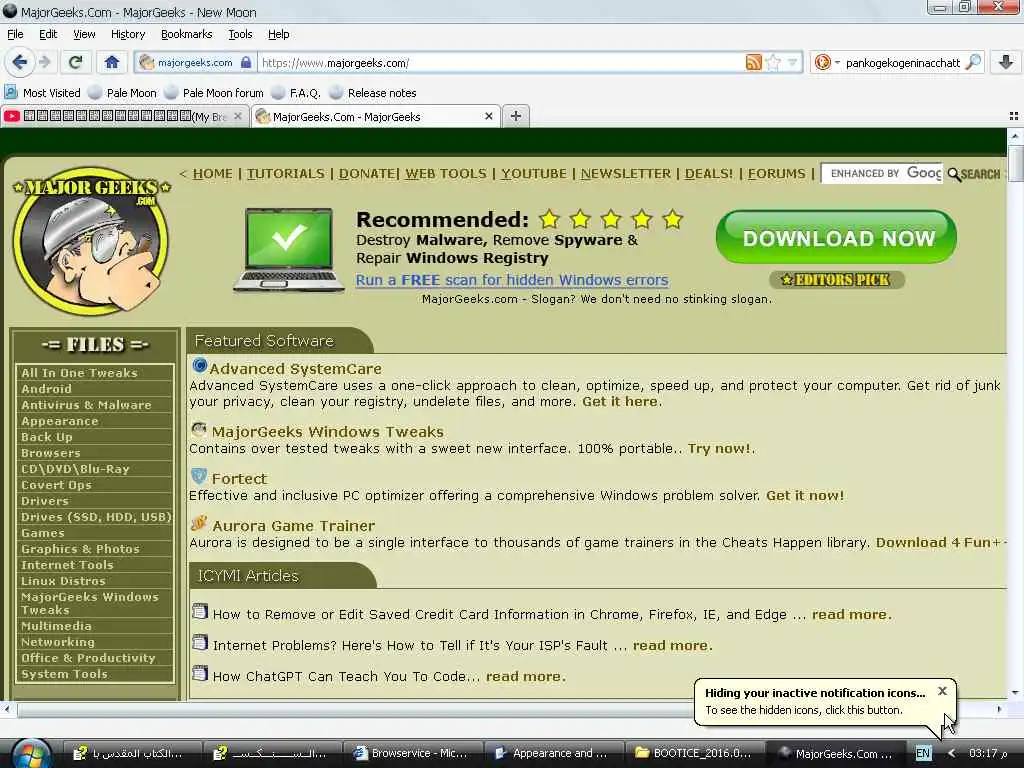Viewport: 1024px width, 768px height.
Task: Click MajorGeeks Windows Tweaks icon
Action: (199, 429)
